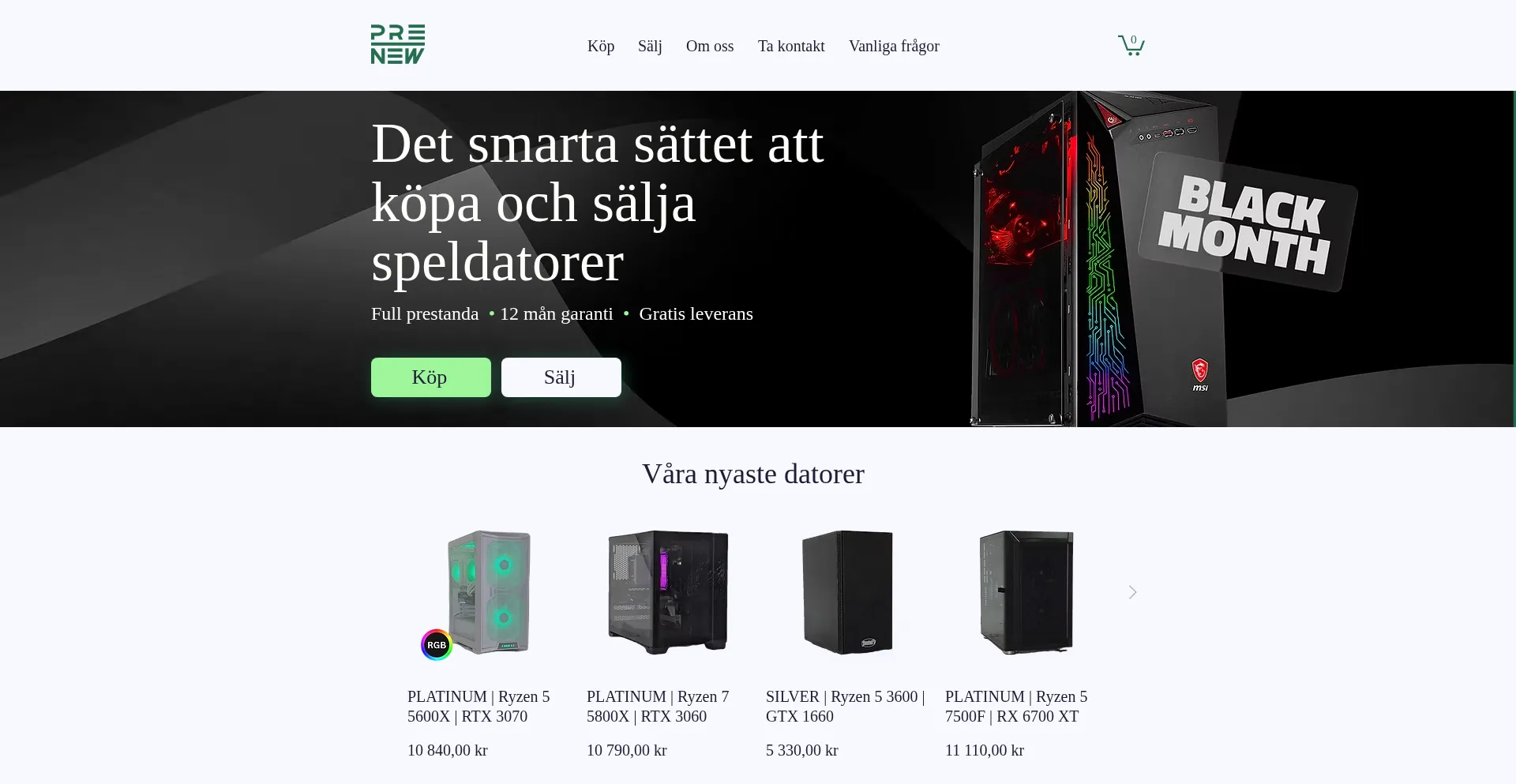Viewport: 1516px width, 784px height.
Task: Open the Sälj navigation item
Action: pyautogui.click(x=650, y=46)
